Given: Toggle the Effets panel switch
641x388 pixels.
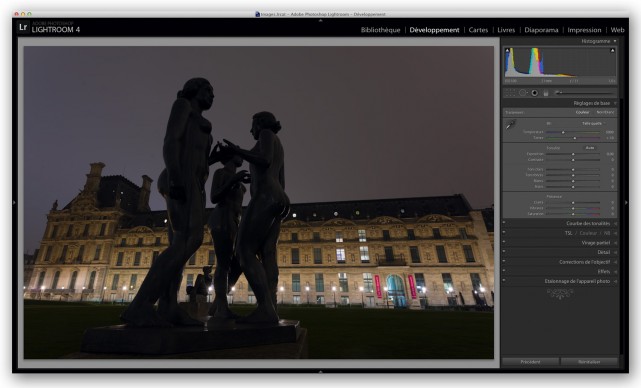Looking at the screenshot, I should pyautogui.click(x=504, y=271).
